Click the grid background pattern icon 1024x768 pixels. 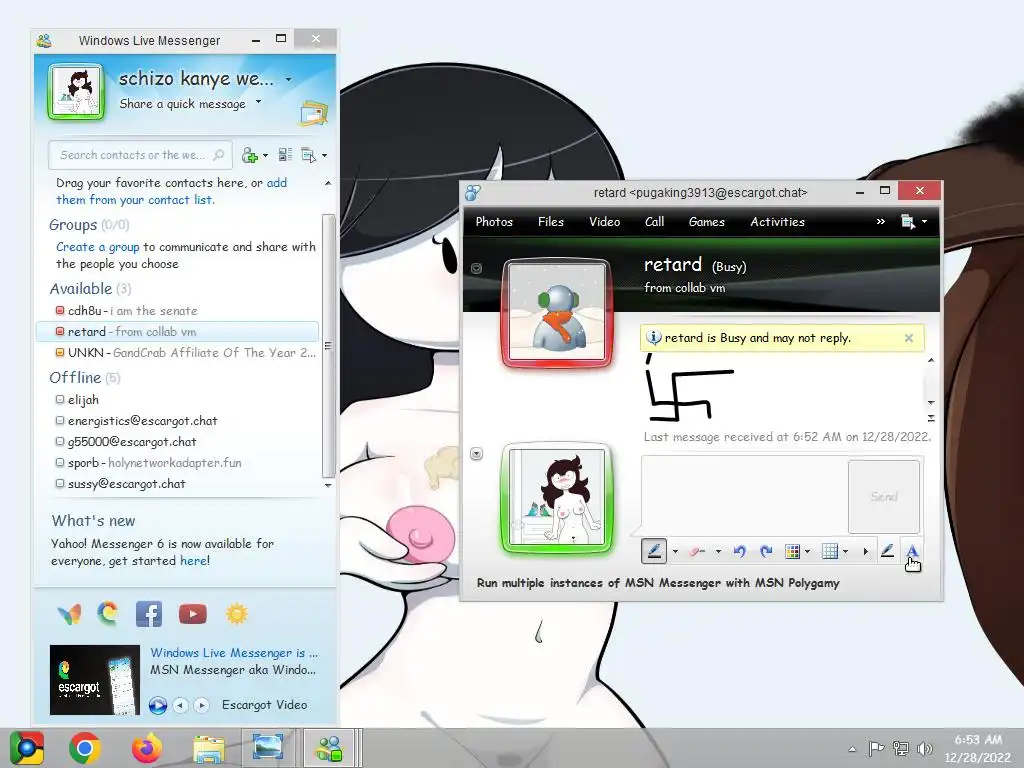point(829,552)
